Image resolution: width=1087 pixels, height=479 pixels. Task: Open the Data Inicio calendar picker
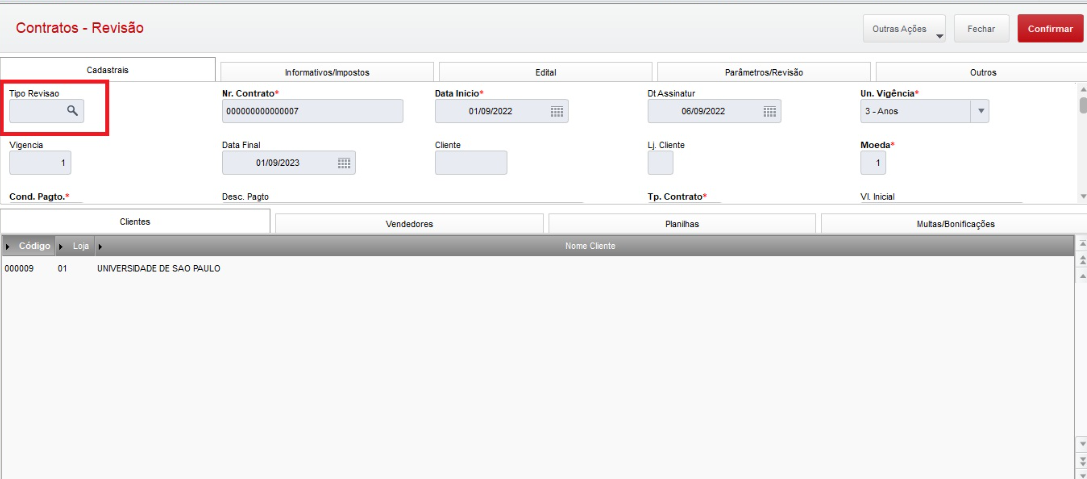click(x=557, y=112)
